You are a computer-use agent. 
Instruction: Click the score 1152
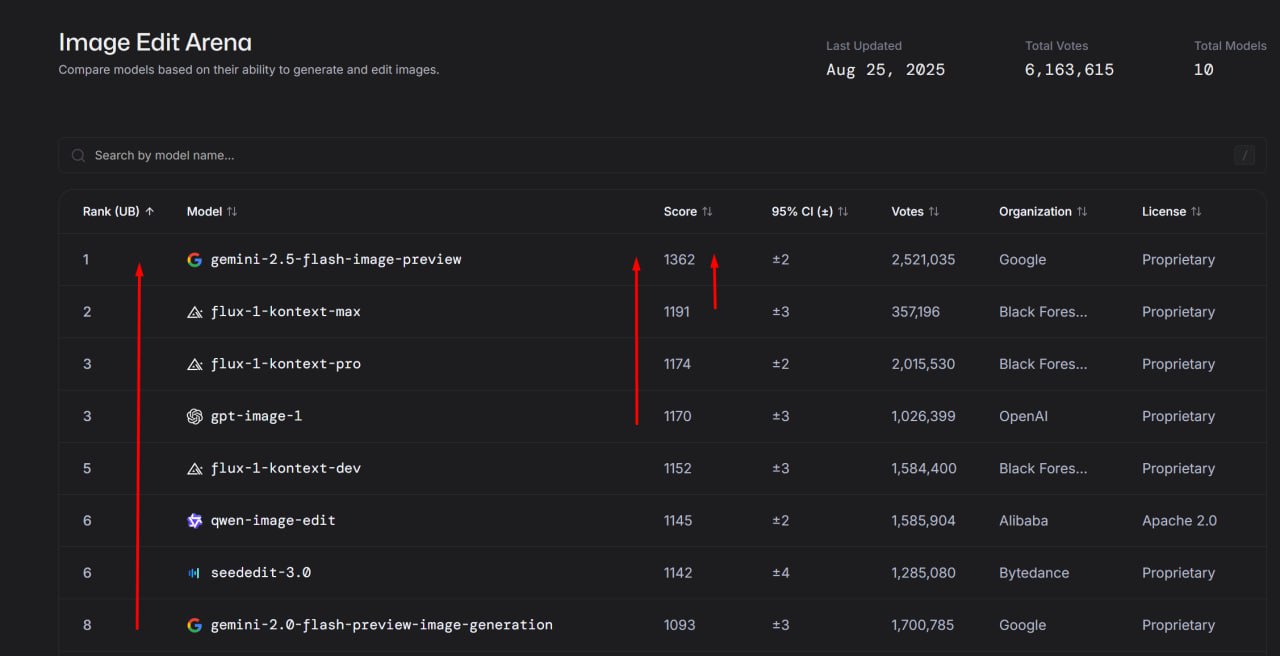677,468
